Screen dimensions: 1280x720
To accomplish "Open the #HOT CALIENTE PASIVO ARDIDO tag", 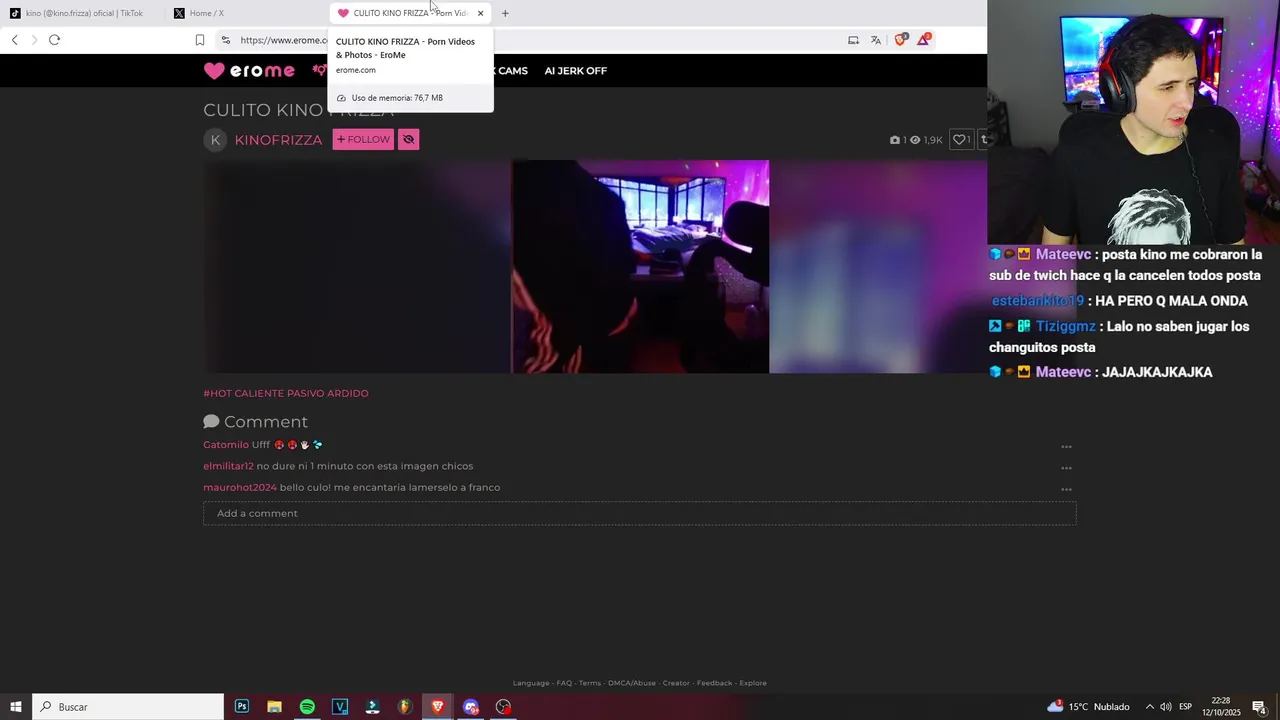I will pyautogui.click(x=286, y=393).
